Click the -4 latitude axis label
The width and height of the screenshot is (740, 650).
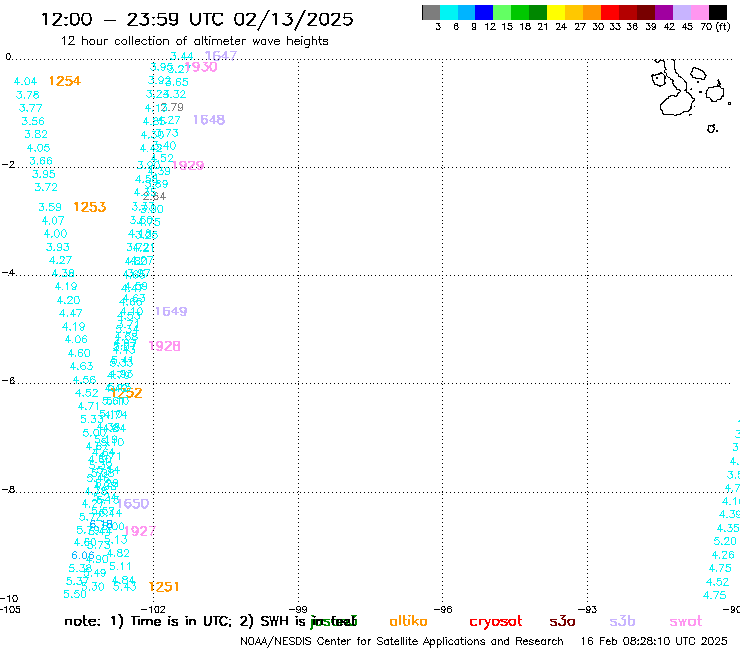pos(8,273)
